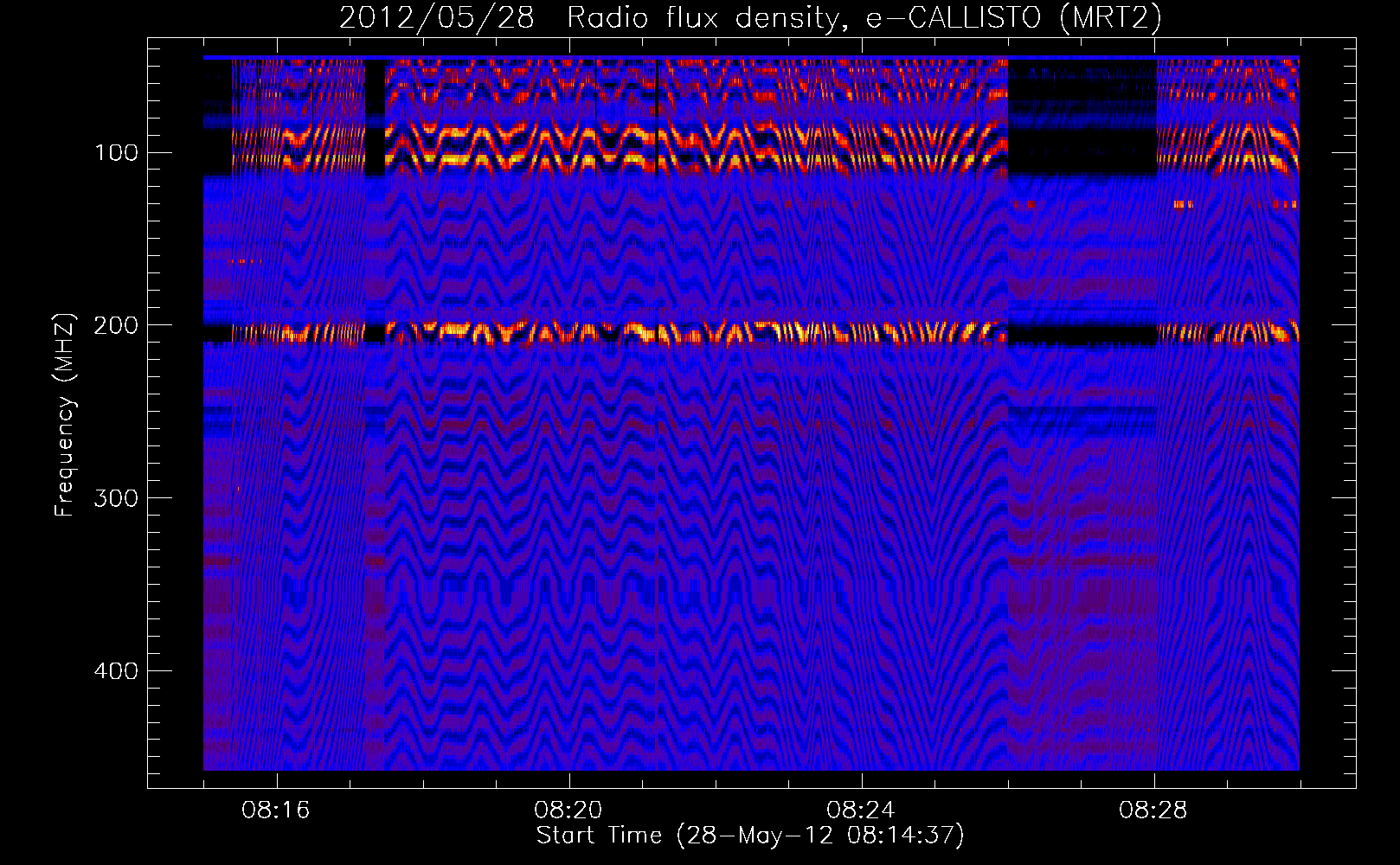Click the 'Start Time (28-May-12 08:14:37)' label
Viewport: 1400px width, 865px height.
pyautogui.click(x=750, y=836)
